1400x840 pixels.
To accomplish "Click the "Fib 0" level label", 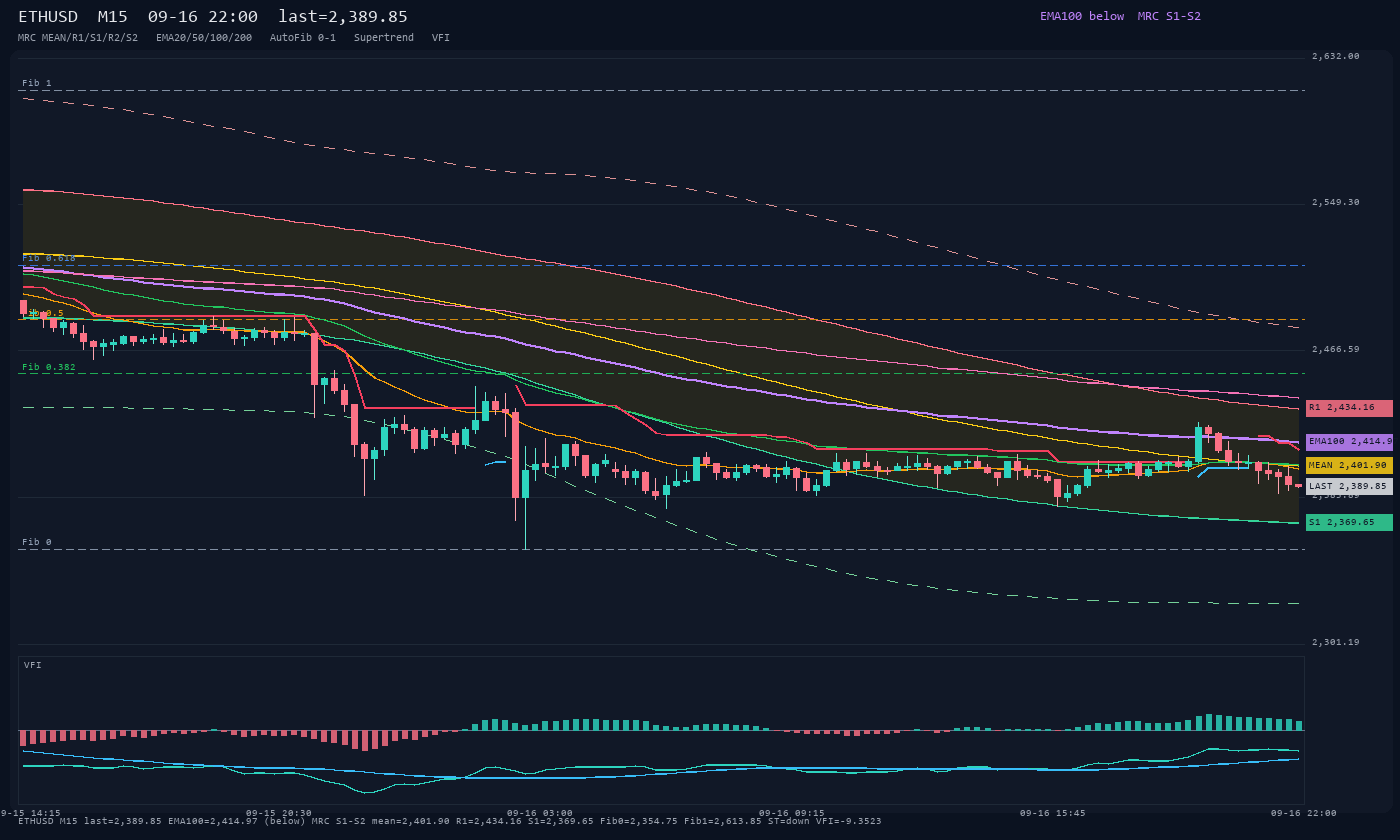I will pyautogui.click(x=37, y=542).
